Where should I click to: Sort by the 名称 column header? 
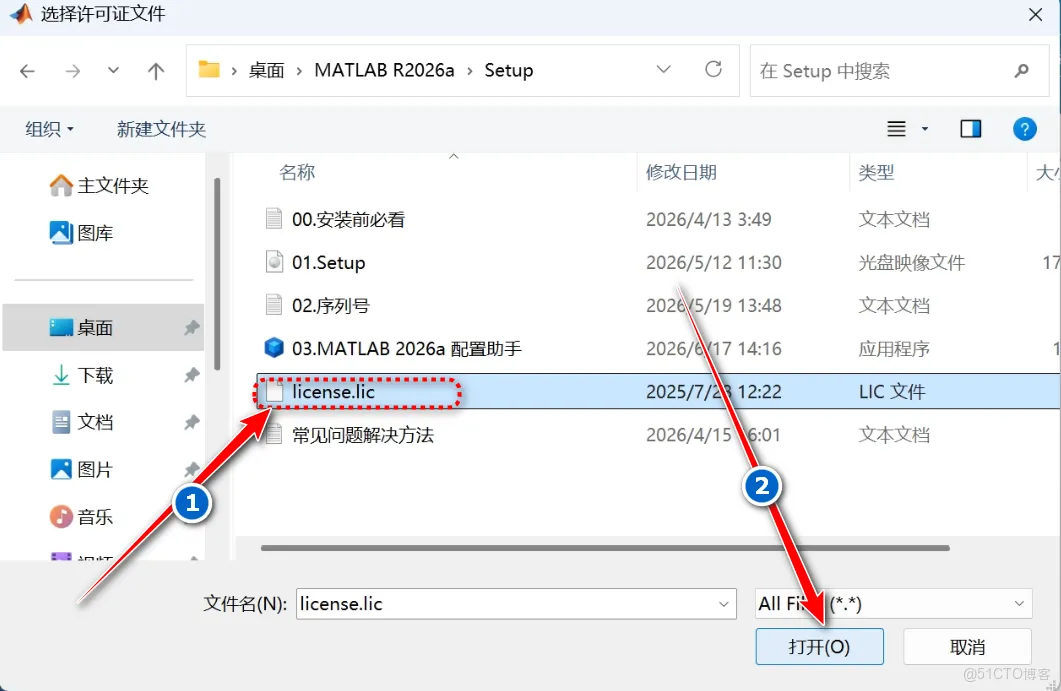[297, 173]
